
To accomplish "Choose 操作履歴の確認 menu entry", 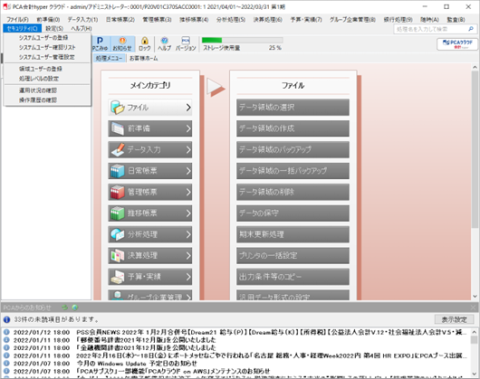I will pyautogui.click(x=38, y=100).
